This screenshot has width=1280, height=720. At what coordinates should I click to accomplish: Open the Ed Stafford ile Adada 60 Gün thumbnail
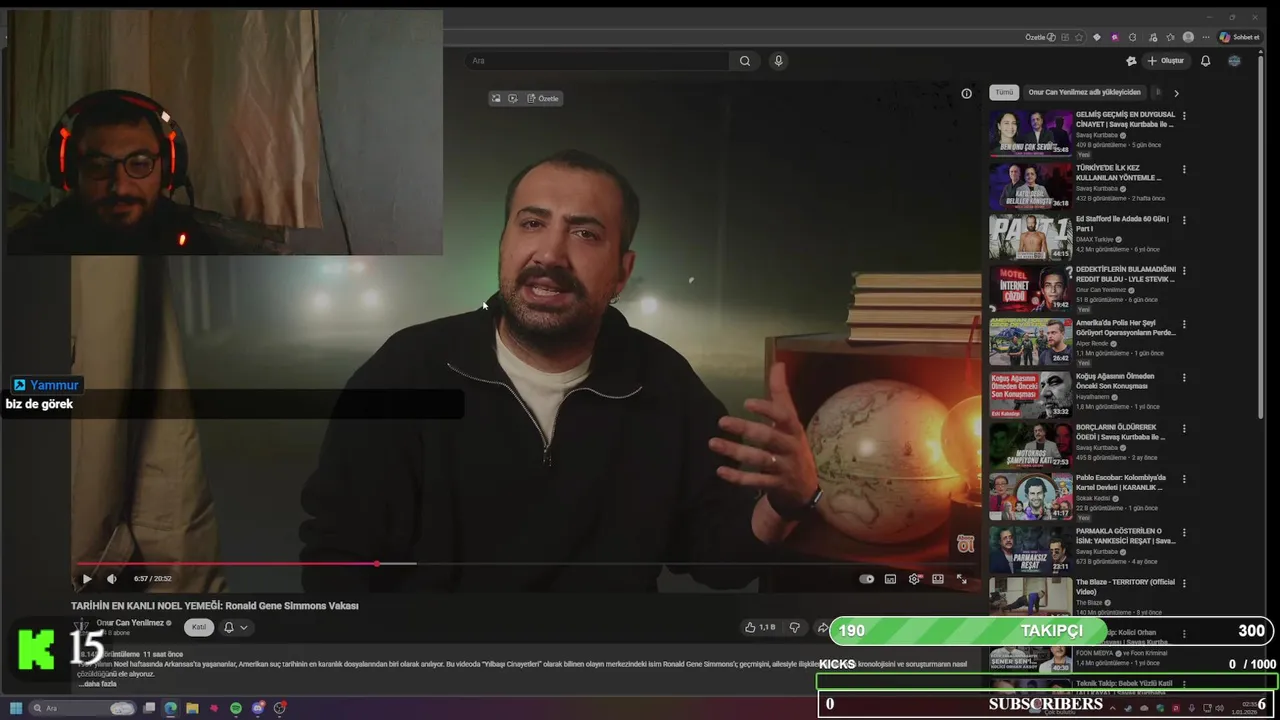pyautogui.click(x=1031, y=238)
